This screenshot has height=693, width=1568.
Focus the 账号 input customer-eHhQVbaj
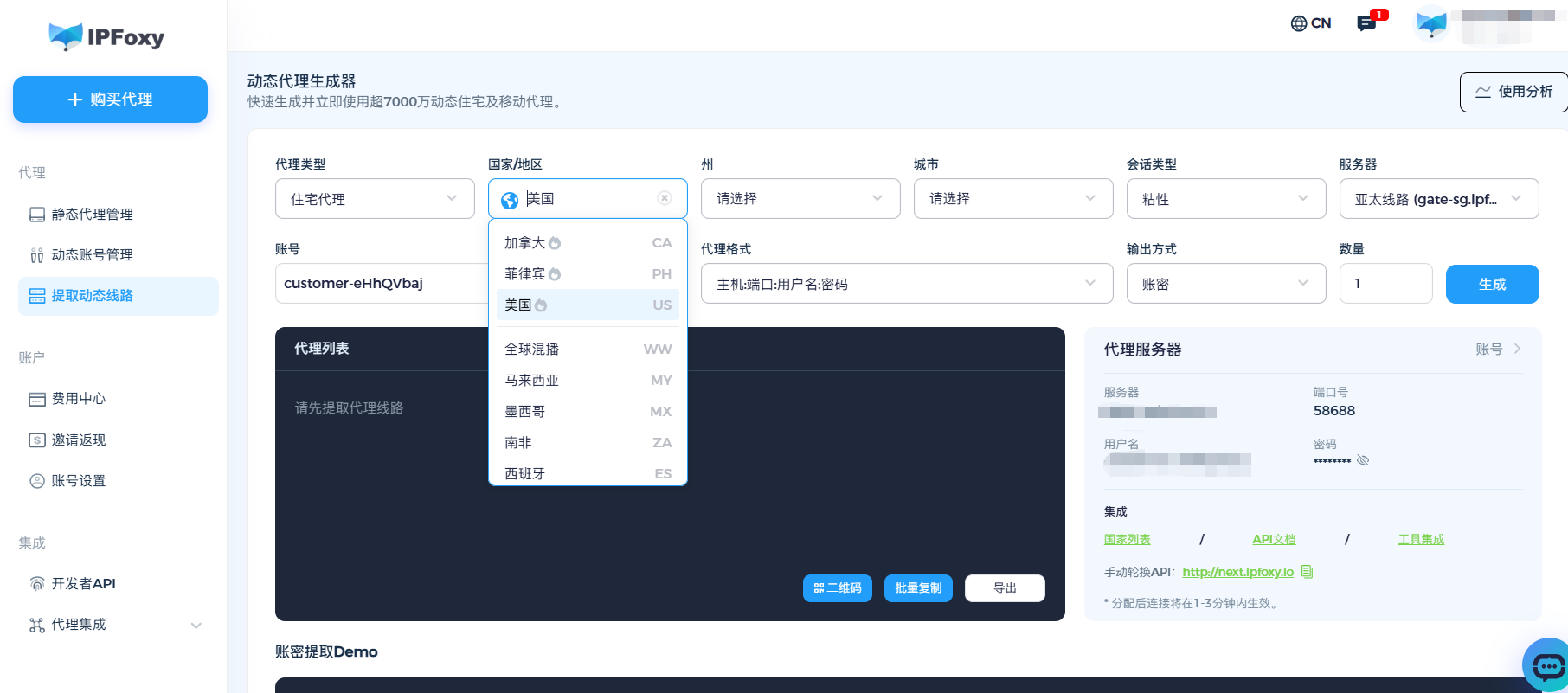(x=382, y=284)
